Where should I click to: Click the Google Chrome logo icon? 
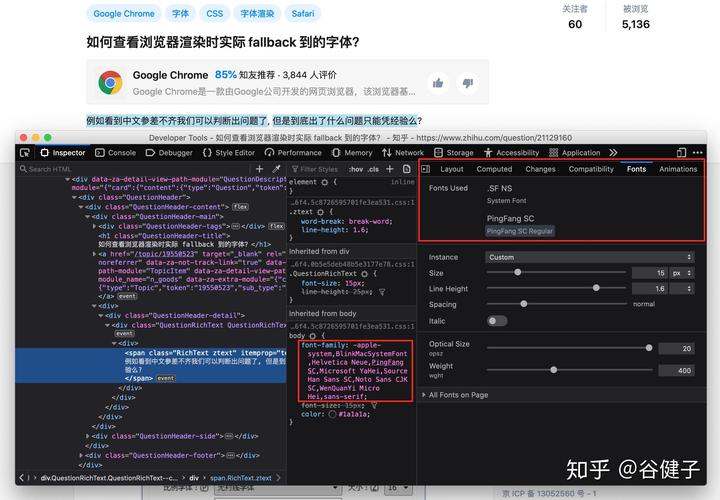coord(110,83)
